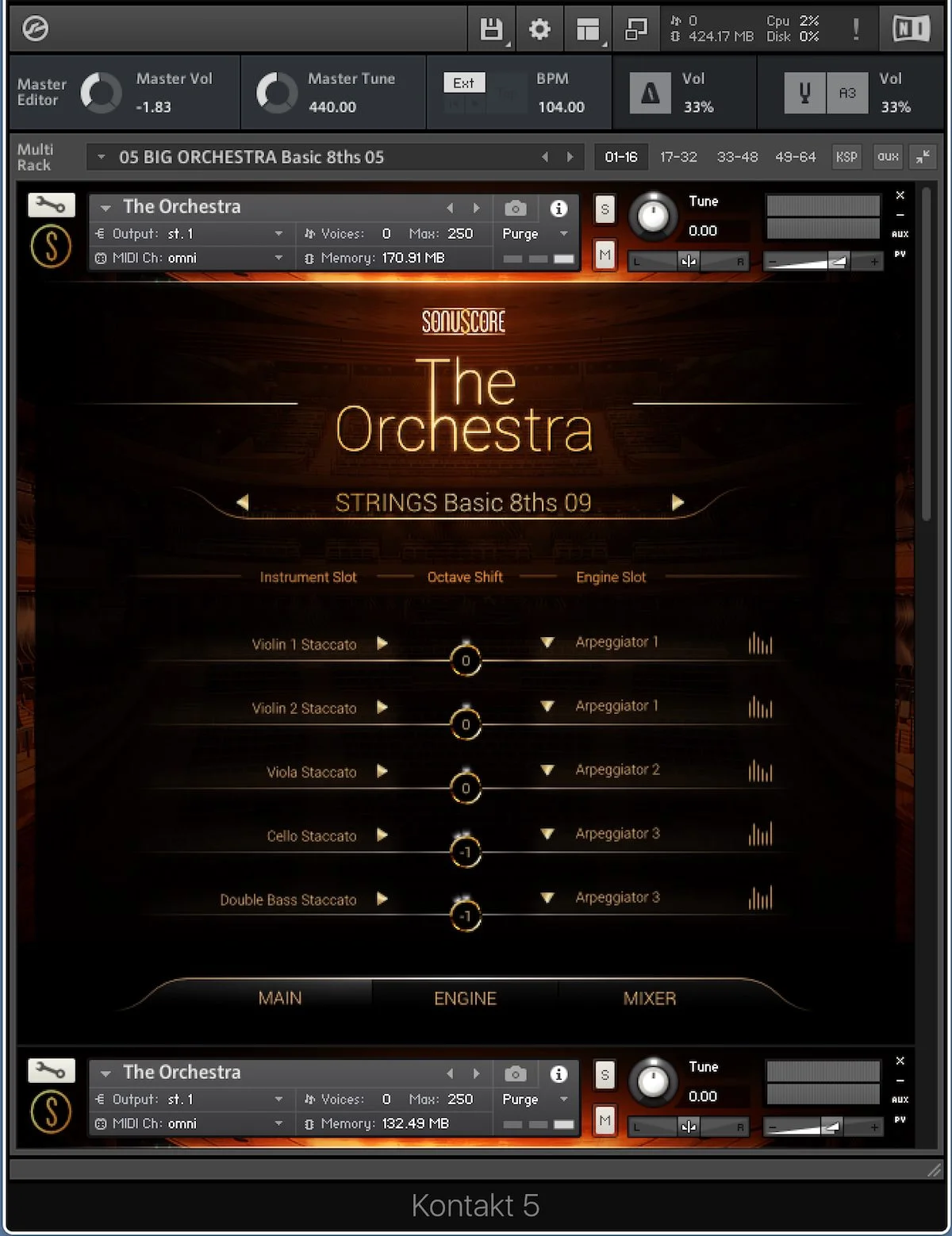The height and width of the screenshot is (1236, 952).
Task: Open workspace layout panel icon
Action: click(x=588, y=30)
